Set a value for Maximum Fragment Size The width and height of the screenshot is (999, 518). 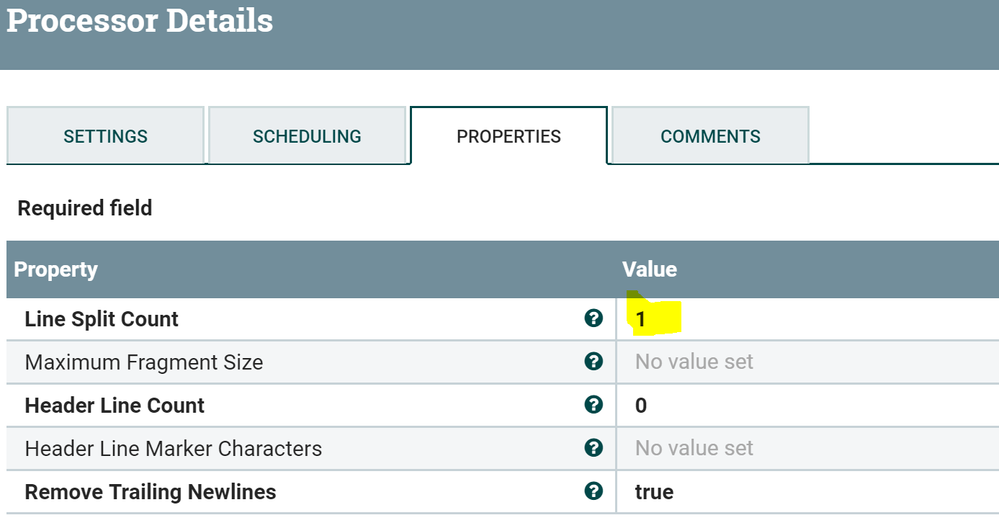(694, 362)
